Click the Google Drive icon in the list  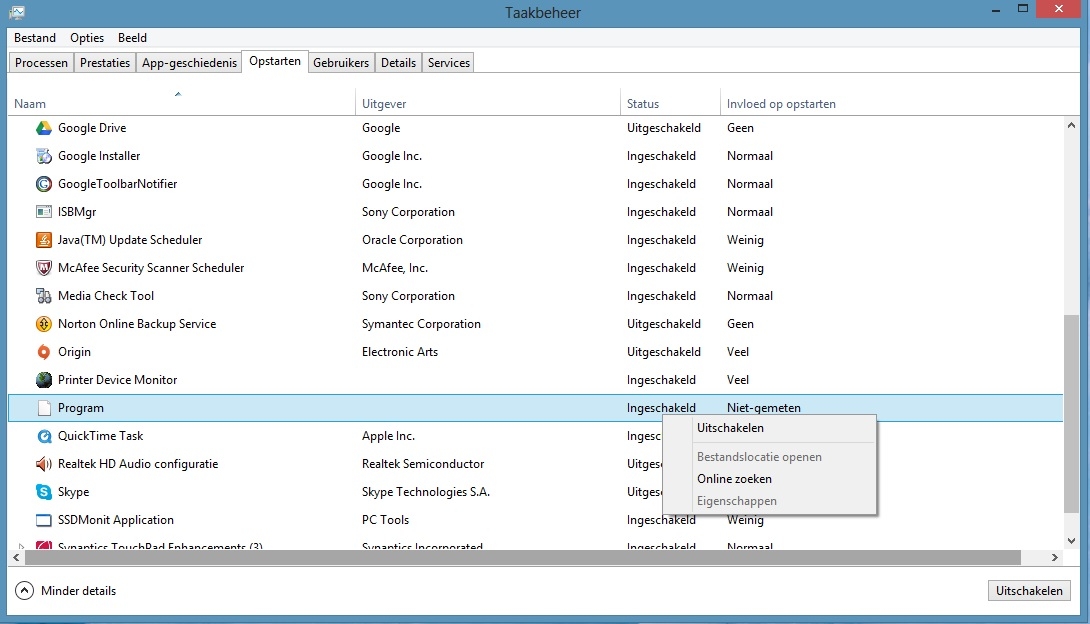[44, 128]
